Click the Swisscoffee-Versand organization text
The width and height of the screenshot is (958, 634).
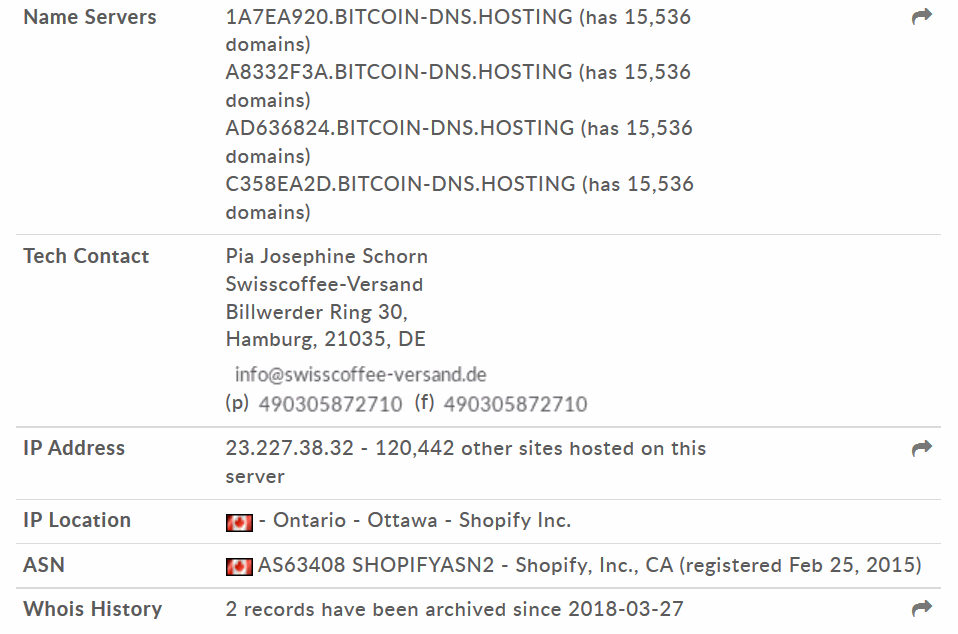(324, 284)
